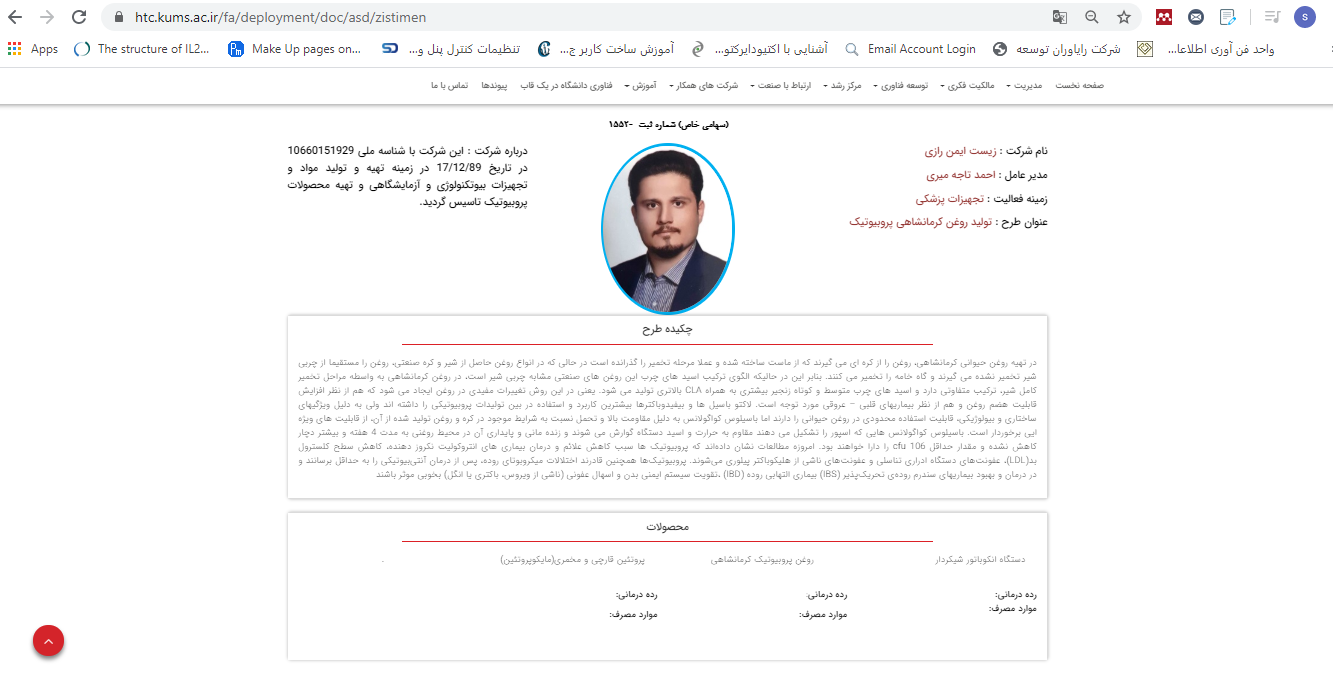Click the red scroll-to-top arrow button
The height and width of the screenshot is (677, 1333).
48,641
